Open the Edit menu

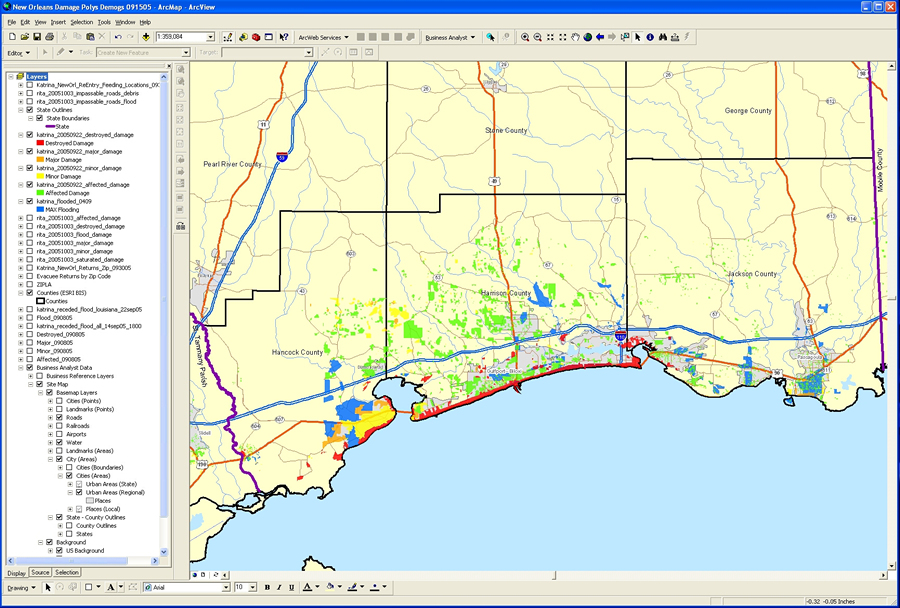[25, 22]
